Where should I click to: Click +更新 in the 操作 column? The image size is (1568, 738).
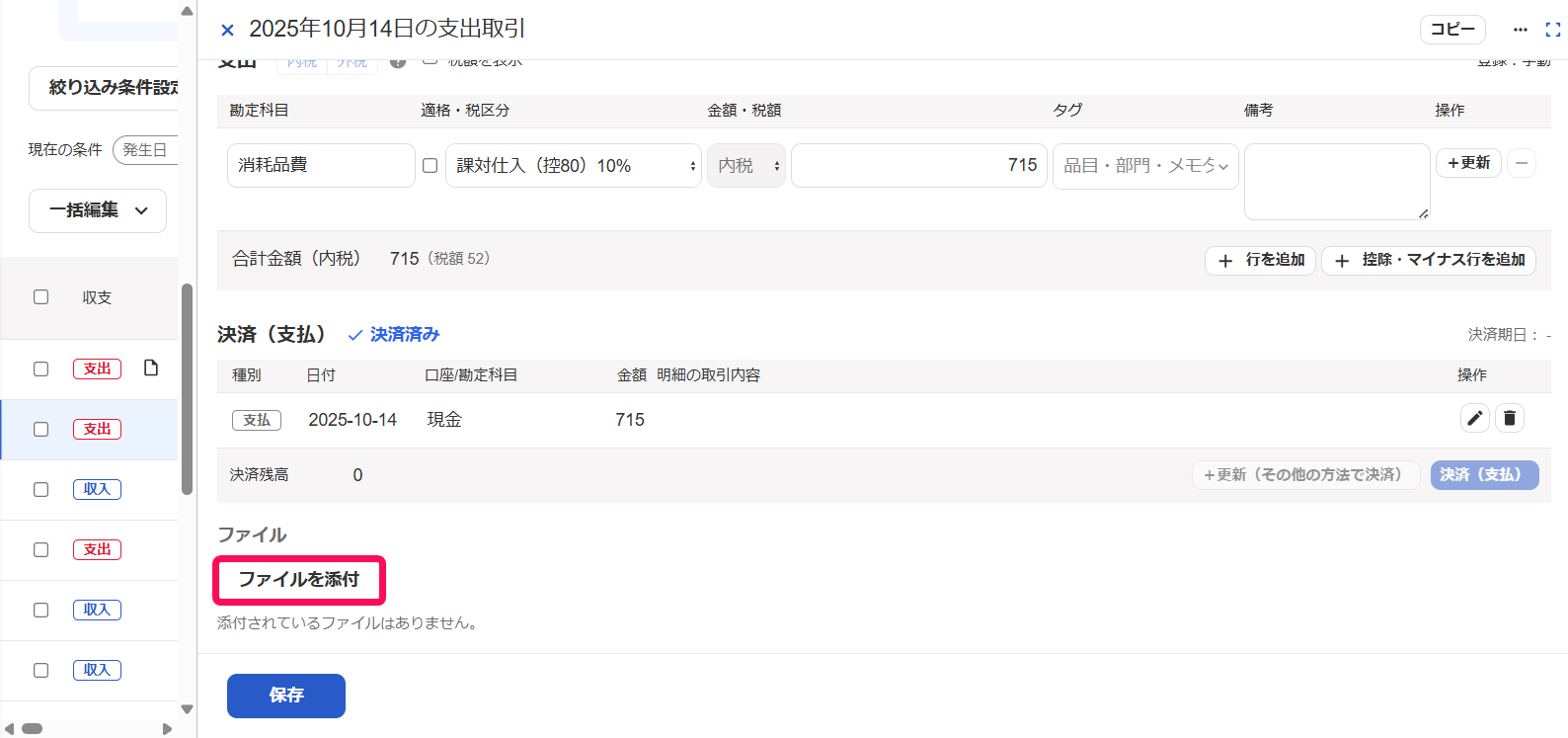click(x=1468, y=163)
